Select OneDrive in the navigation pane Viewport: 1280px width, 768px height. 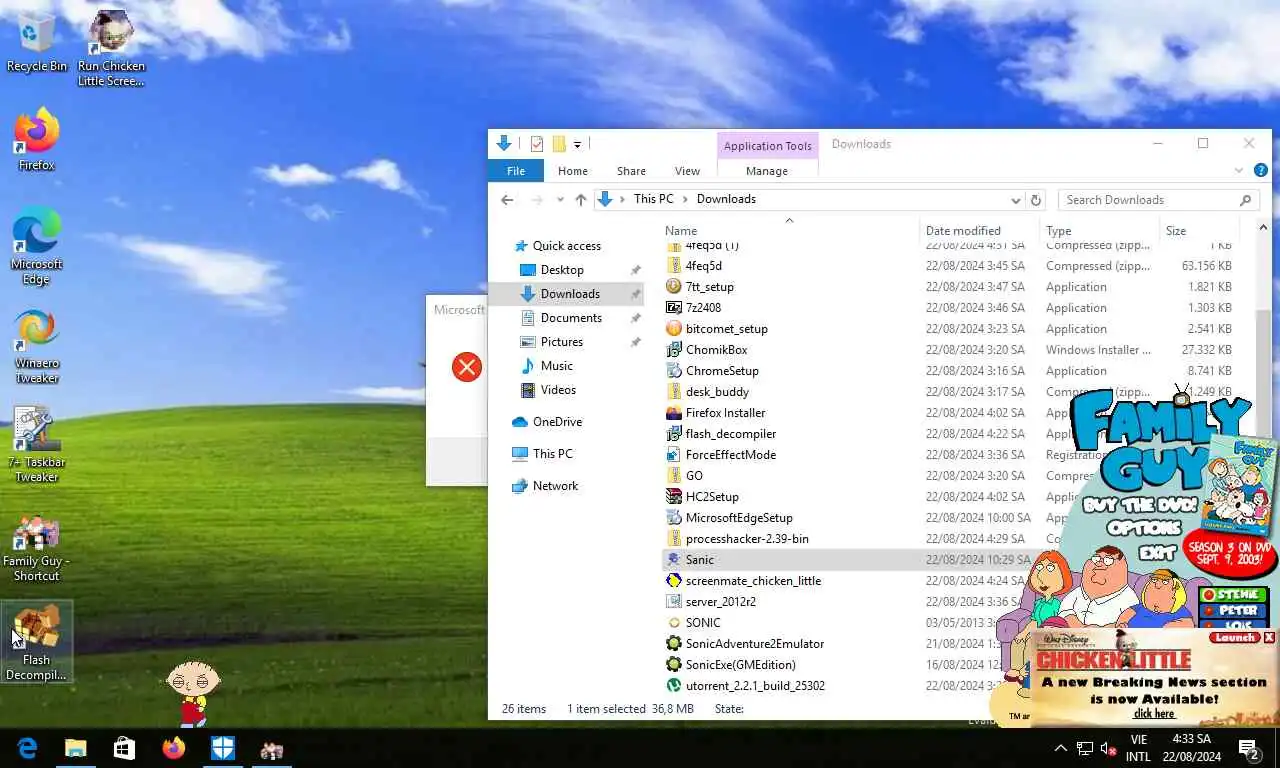click(x=557, y=422)
